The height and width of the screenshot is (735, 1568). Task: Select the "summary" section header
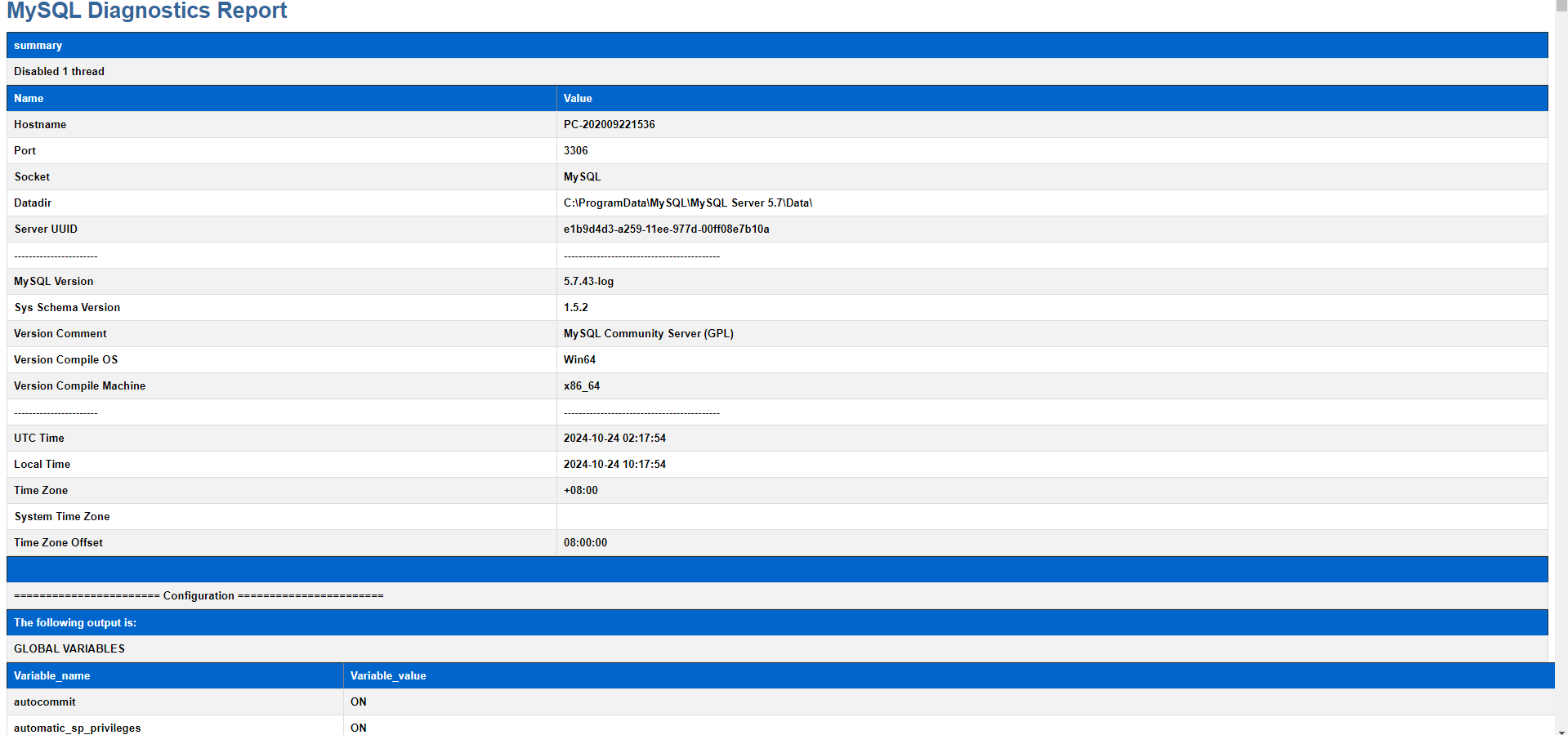point(38,46)
